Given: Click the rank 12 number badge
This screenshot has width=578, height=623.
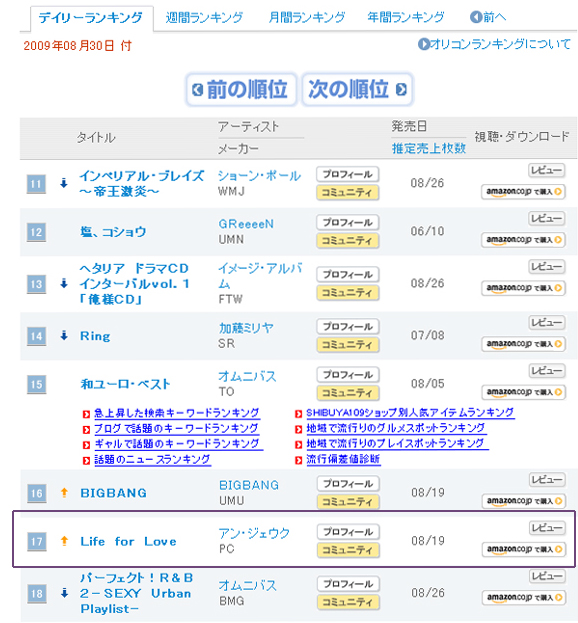Looking at the screenshot, I should point(36,232).
